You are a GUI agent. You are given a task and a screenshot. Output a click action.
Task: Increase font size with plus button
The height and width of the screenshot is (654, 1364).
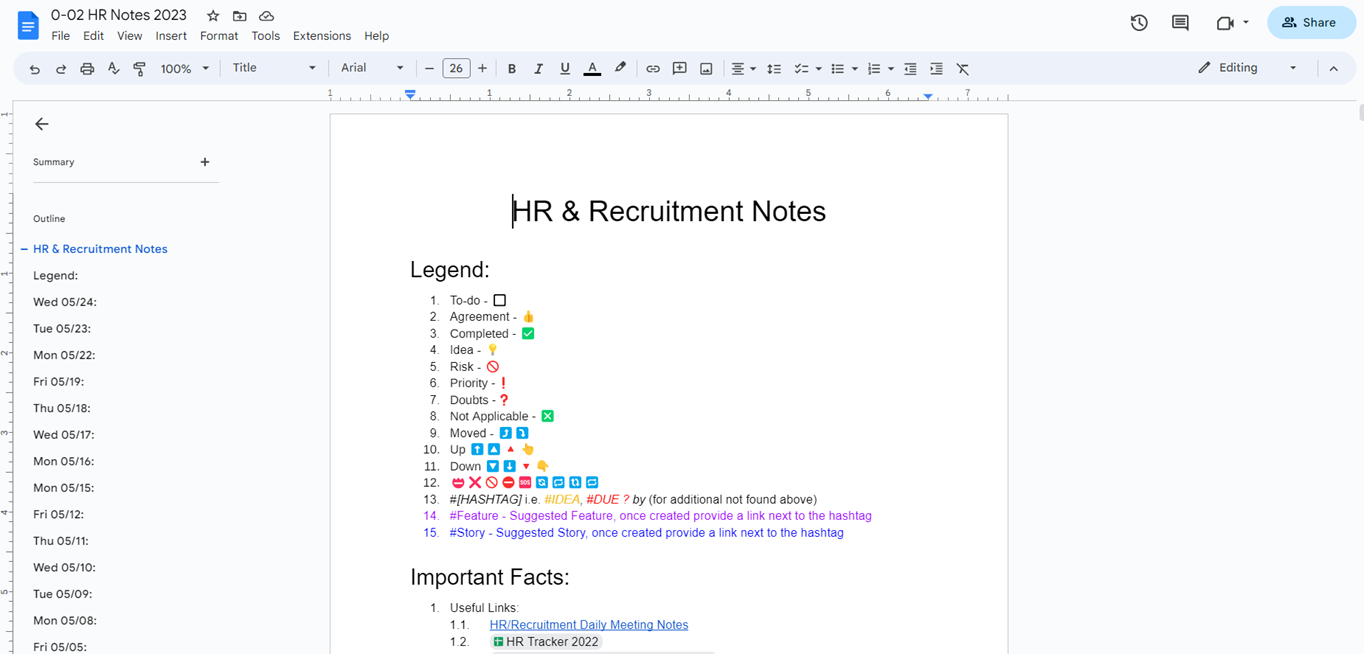point(482,68)
